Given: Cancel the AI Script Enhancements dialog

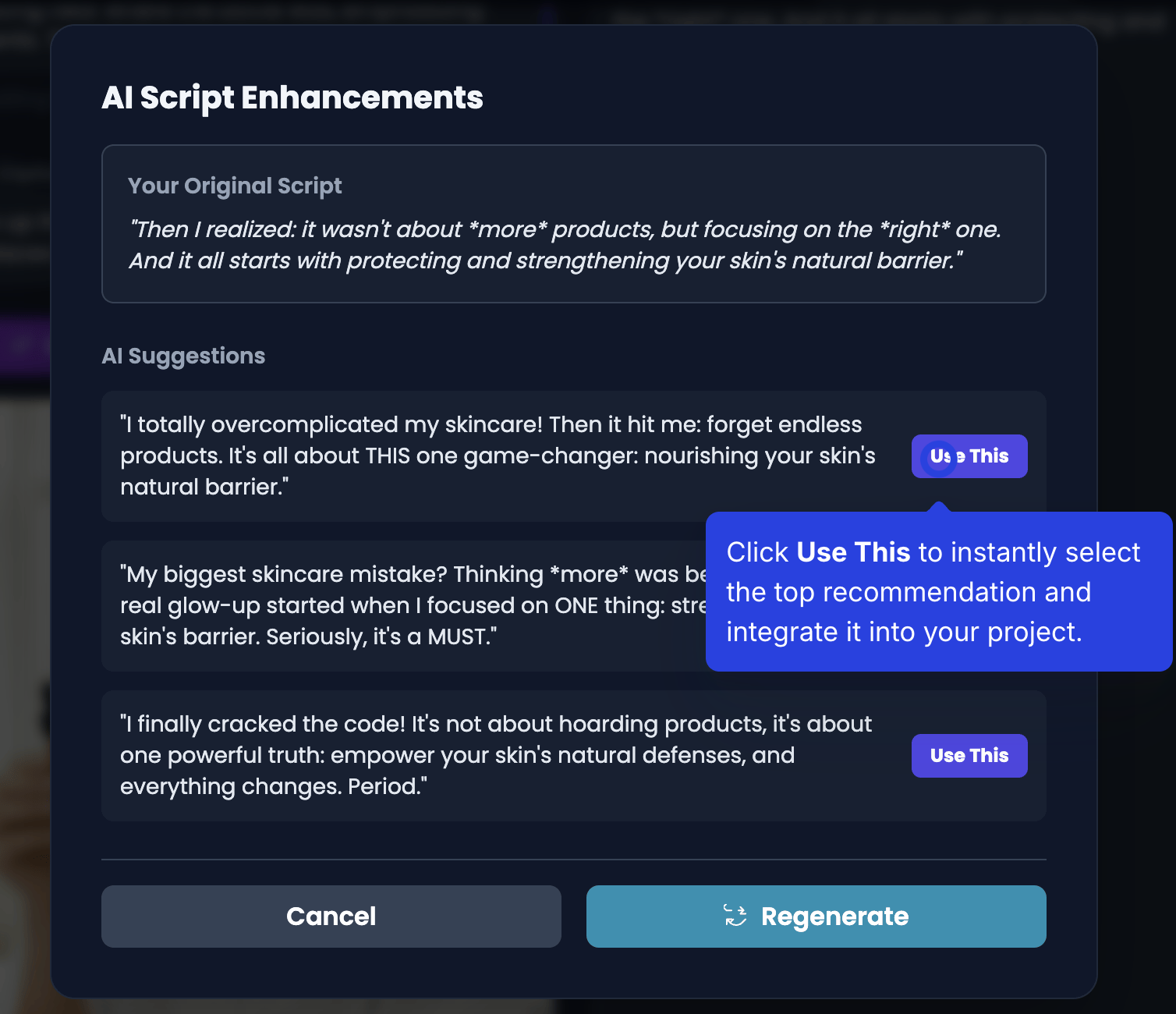Looking at the screenshot, I should click(x=331, y=916).
